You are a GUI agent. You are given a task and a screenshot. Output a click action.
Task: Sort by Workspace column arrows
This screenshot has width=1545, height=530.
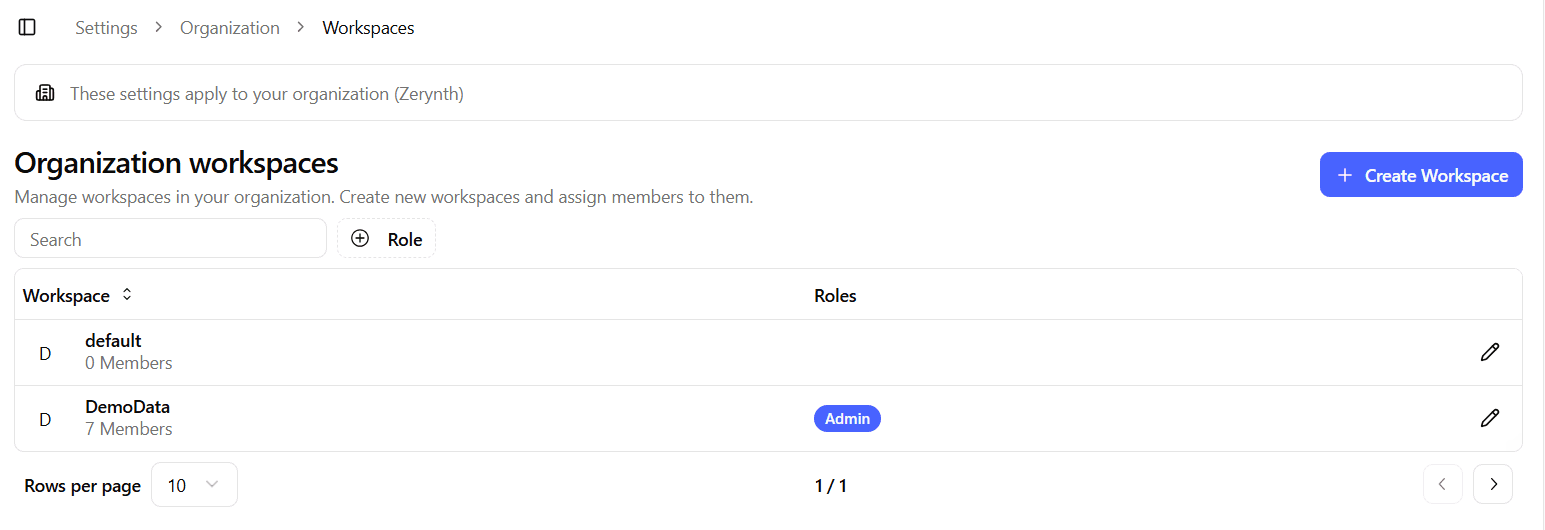(127, 295)
